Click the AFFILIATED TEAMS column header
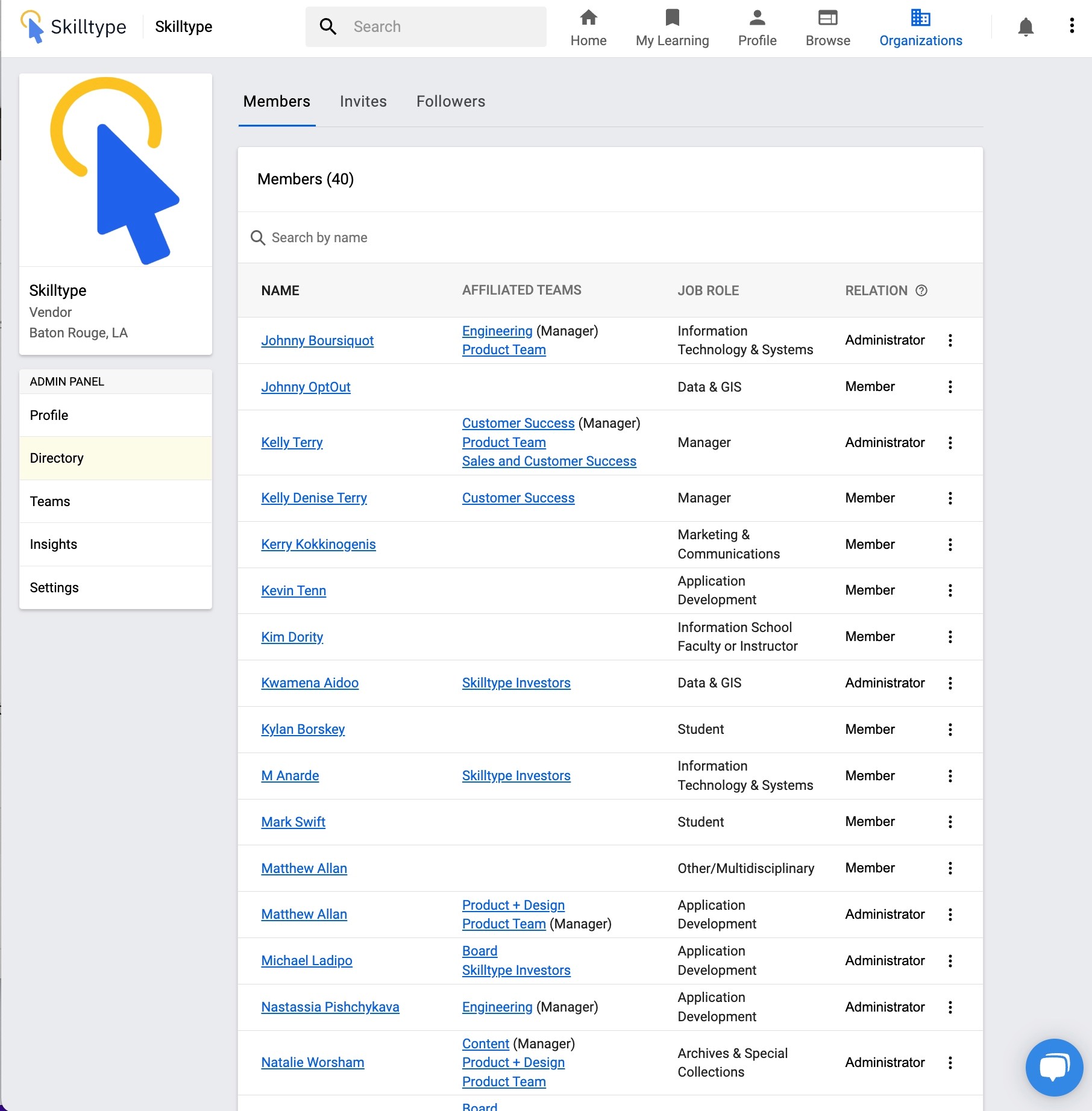Screen dimensions: 1092x1111 [x=521, y=290]
